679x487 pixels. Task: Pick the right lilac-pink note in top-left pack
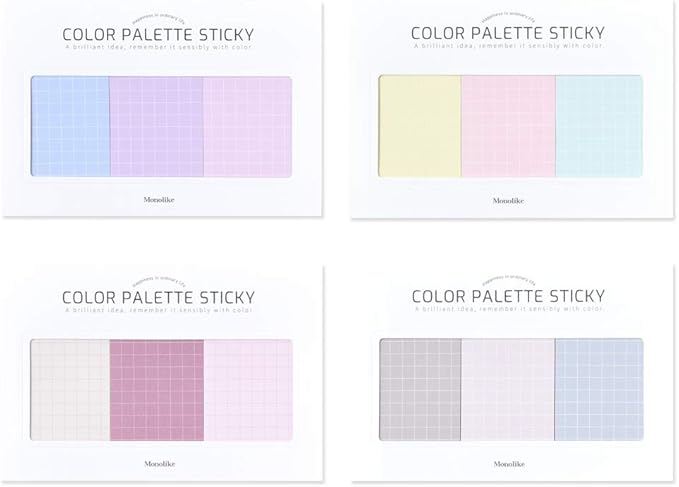[244, 125]
